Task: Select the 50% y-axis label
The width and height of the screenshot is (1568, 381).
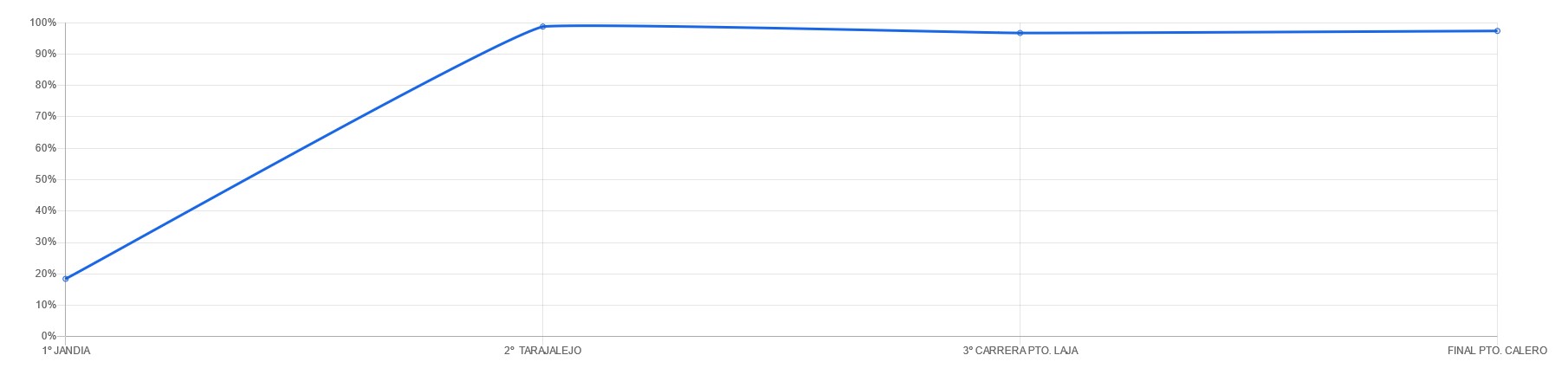Action: (x=46, y=179)
